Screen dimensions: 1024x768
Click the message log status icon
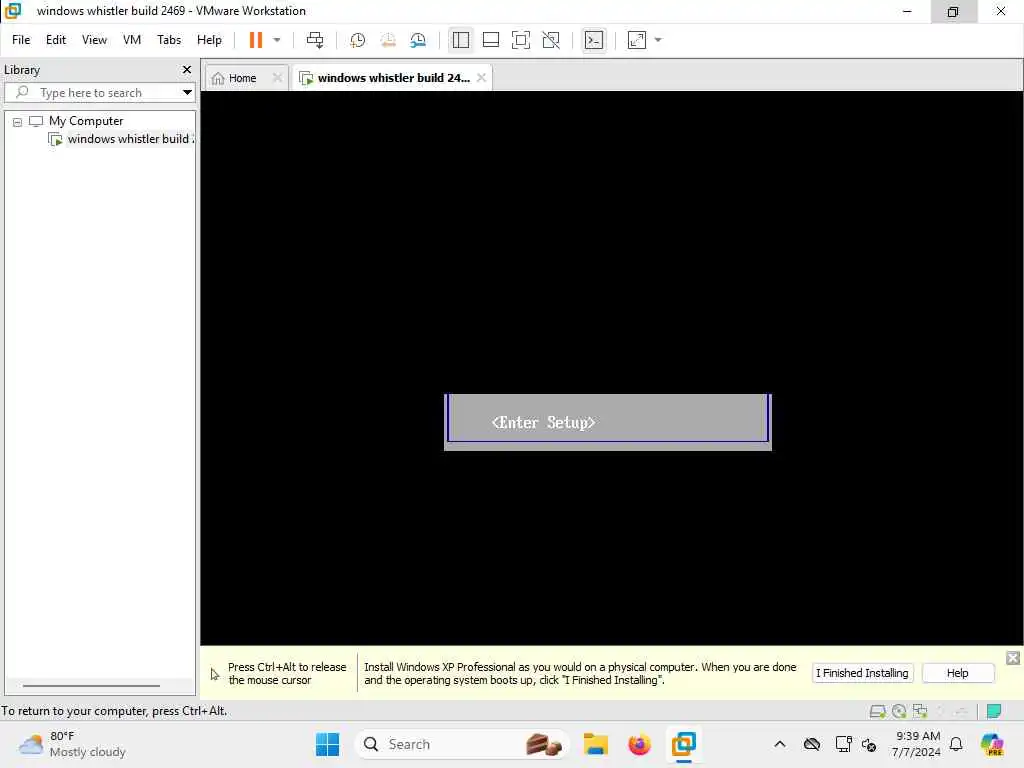pyautogui.click(x=994, y=711)
